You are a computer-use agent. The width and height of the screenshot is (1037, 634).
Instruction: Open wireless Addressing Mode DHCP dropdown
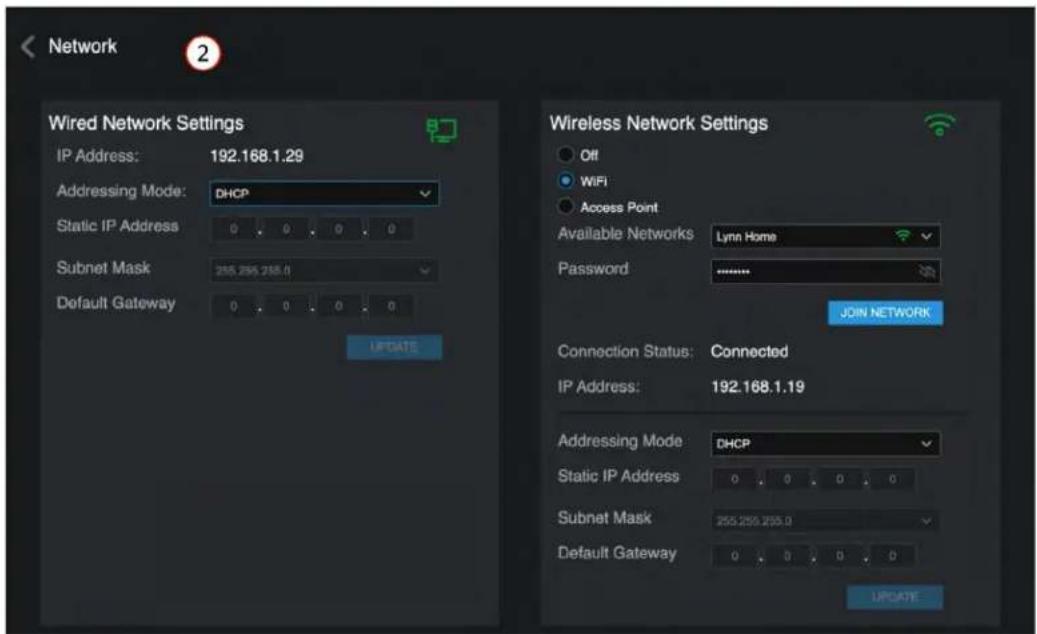(x=825, y=444)
